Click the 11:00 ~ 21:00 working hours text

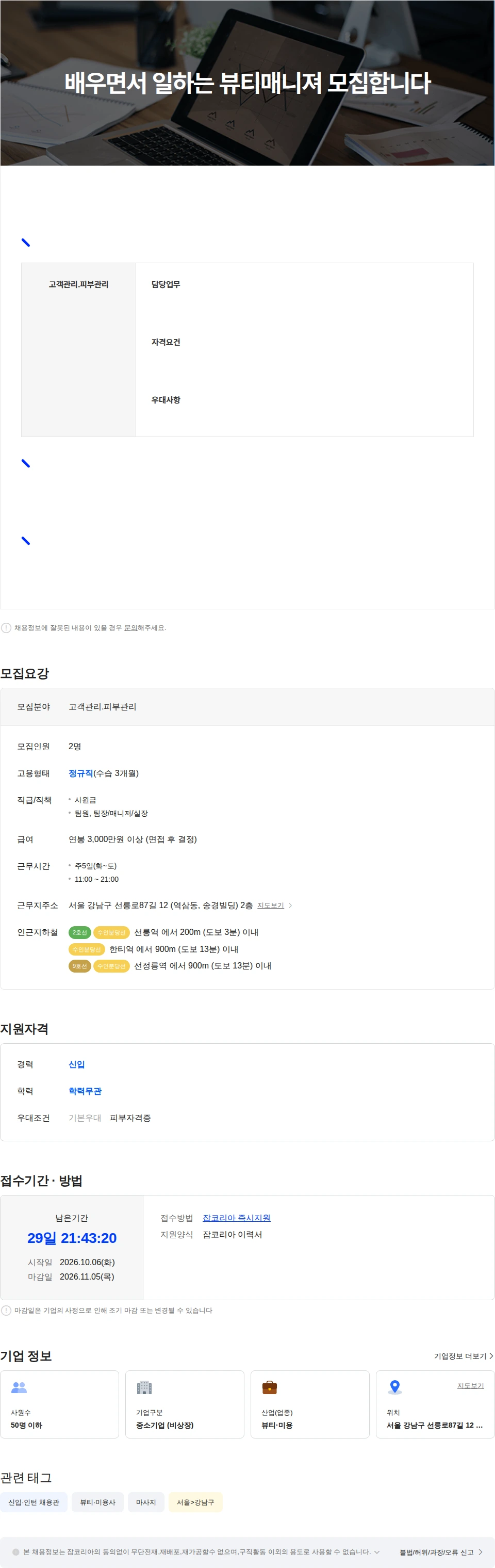[97, 879]
